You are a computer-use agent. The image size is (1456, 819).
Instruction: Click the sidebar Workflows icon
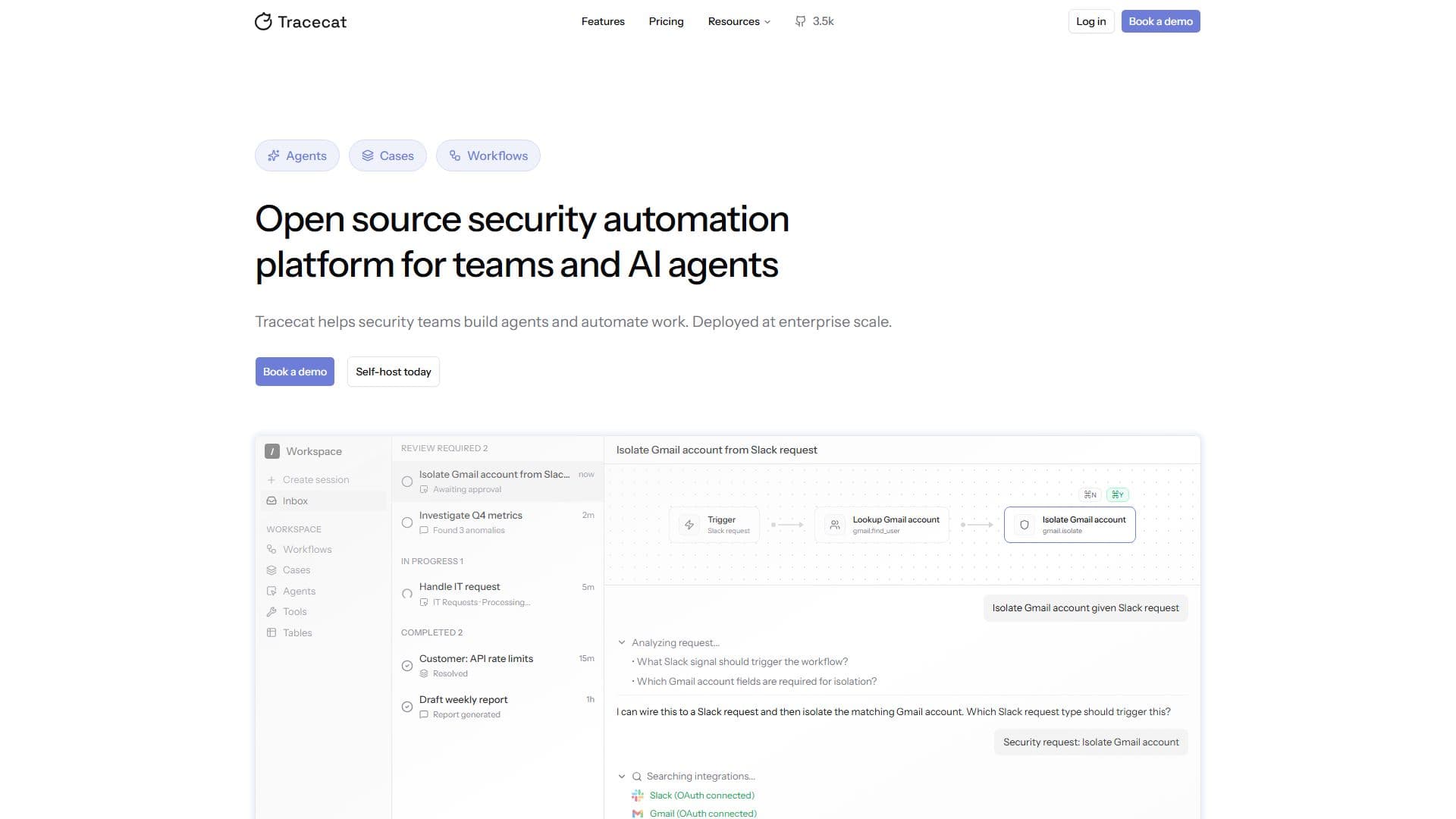click(x=271, y=549)
